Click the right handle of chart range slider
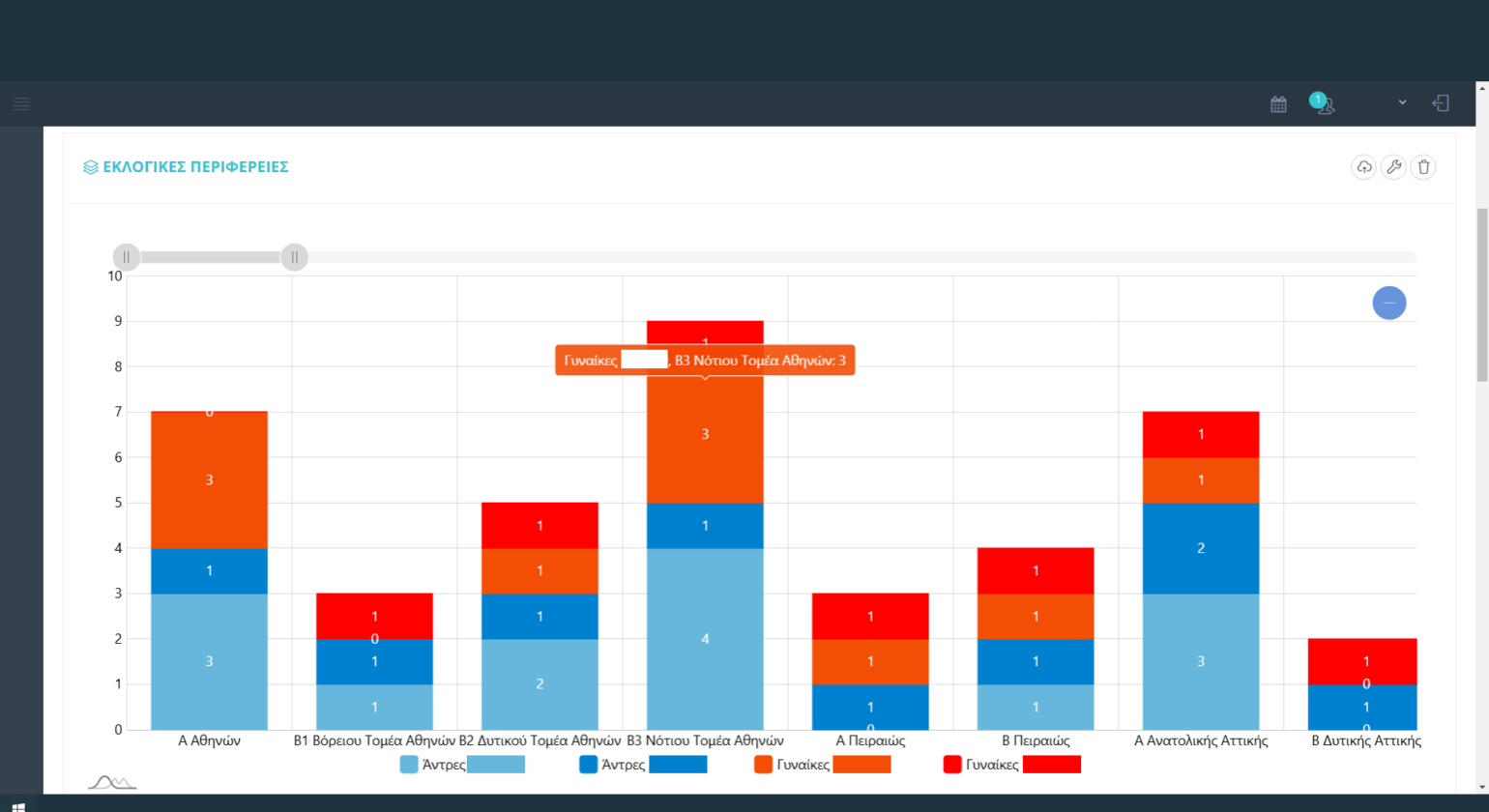This screenshot has height=812, width=1489. 294,257
